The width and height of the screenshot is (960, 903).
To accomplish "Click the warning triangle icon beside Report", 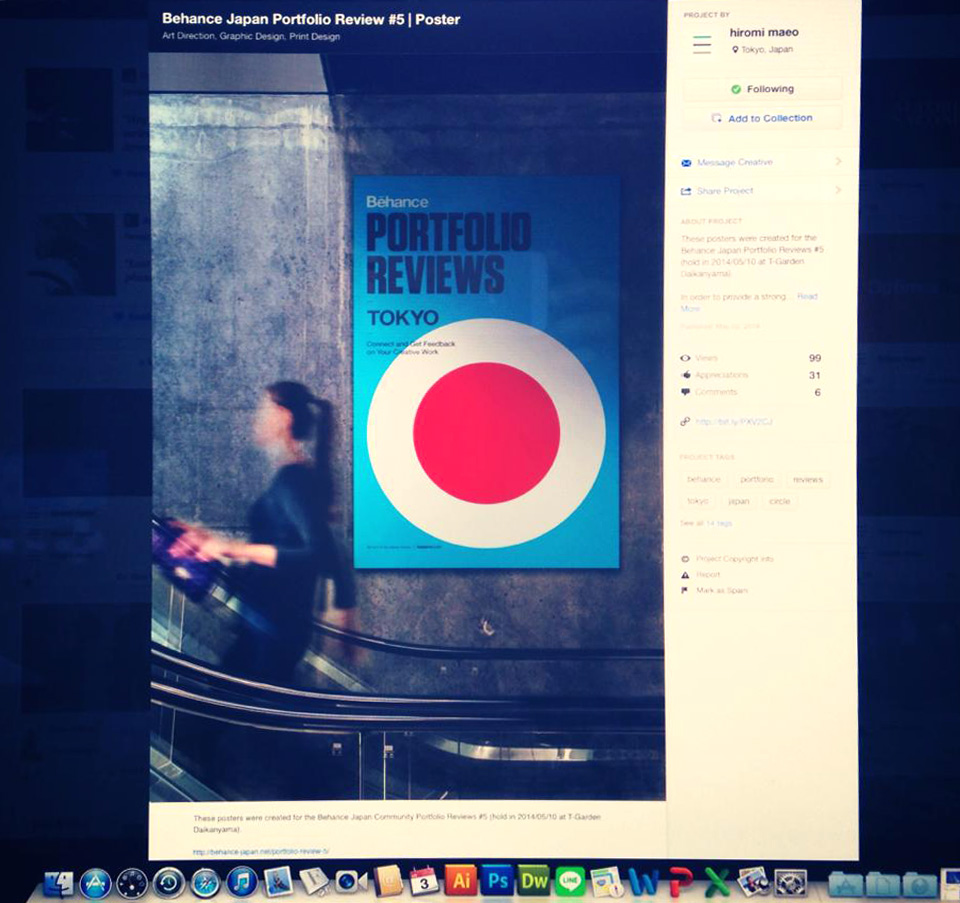I will pos(685,575).
